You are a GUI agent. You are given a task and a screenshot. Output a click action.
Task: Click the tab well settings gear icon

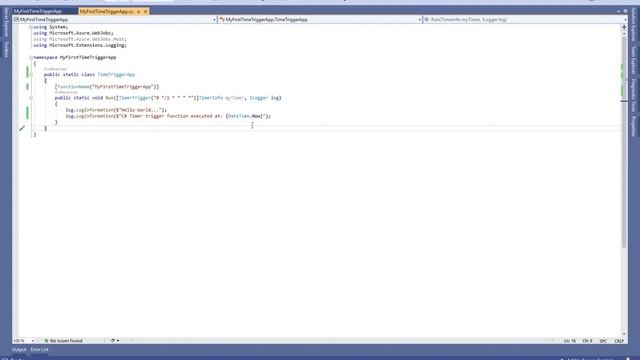[x=625, y=11]
